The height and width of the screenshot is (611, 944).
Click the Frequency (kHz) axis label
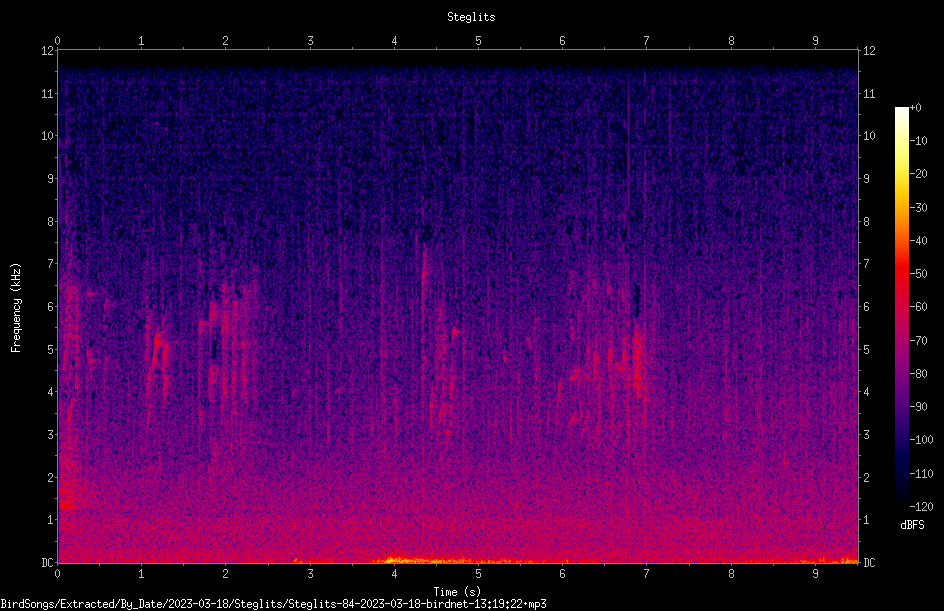pyautogui.click(x=16, y=307)
